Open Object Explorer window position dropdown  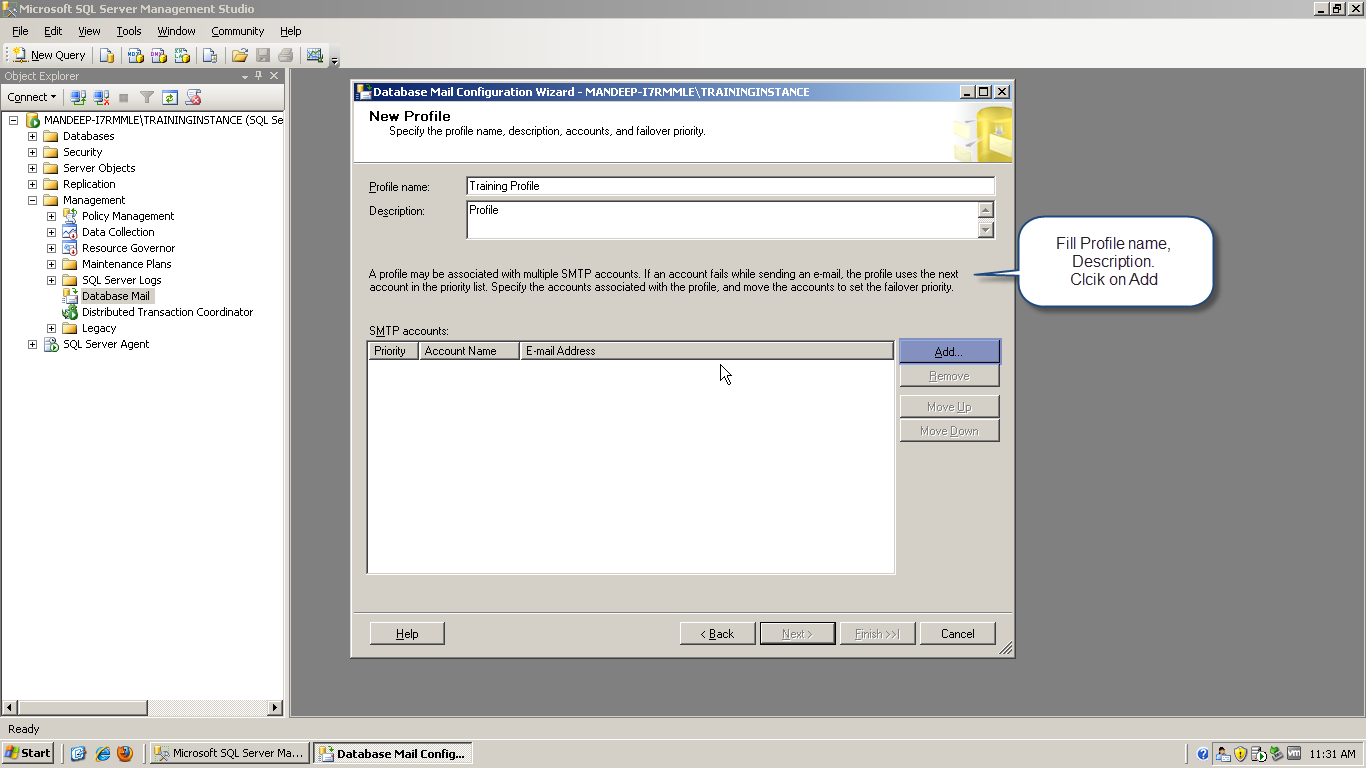pyautogui.click(x=245, y=76)
